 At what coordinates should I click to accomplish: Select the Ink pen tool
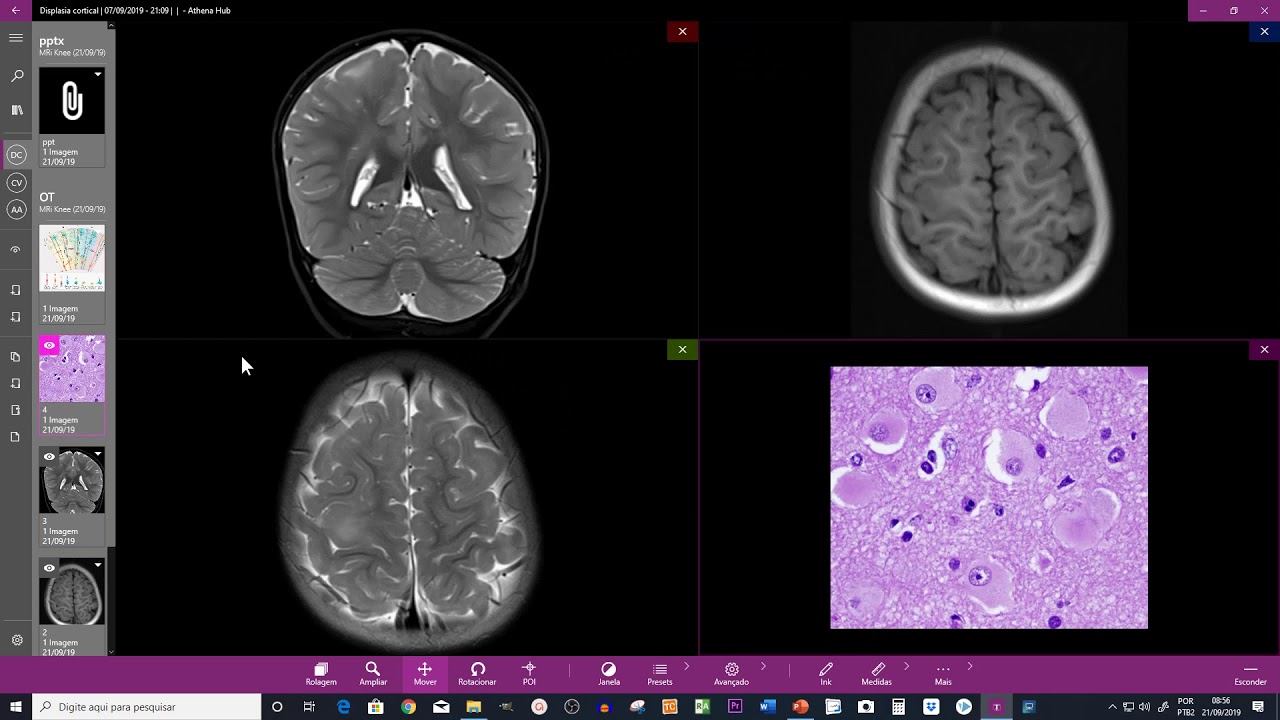pyautogui.click(x=826, y=674)
